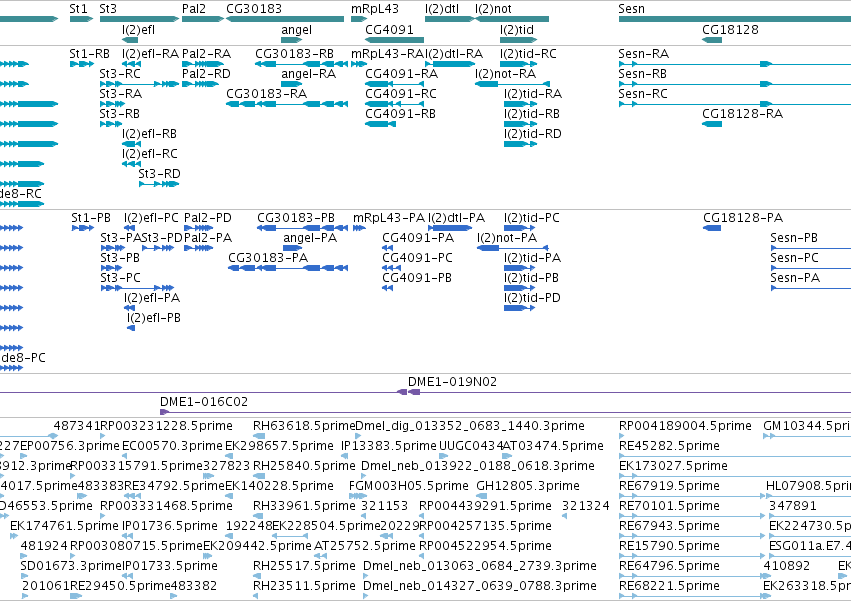Select the "mRpL43" gene label
Viewport: 851px width, 601px height.
point(374,9)
